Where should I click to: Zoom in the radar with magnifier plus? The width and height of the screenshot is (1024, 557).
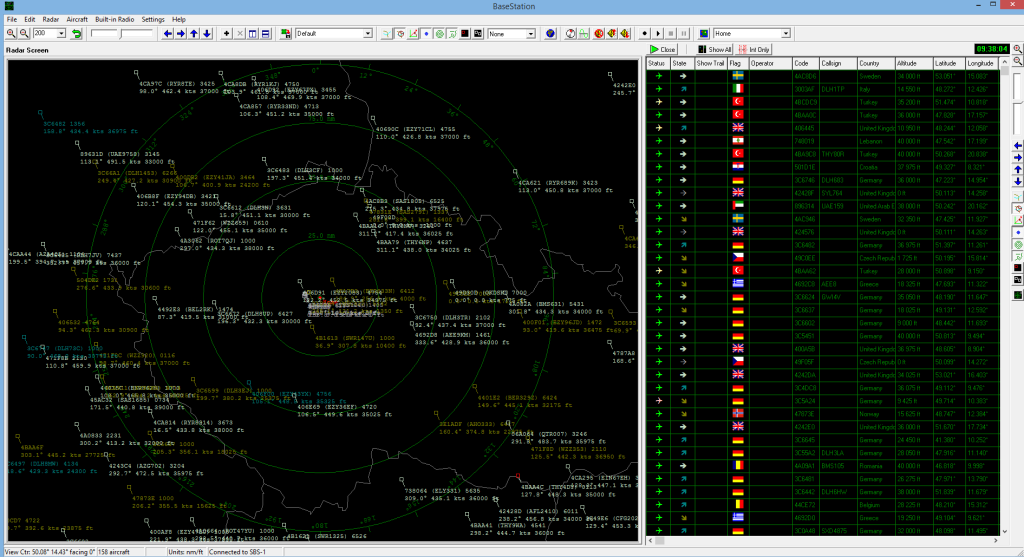(x=11, y=33)
